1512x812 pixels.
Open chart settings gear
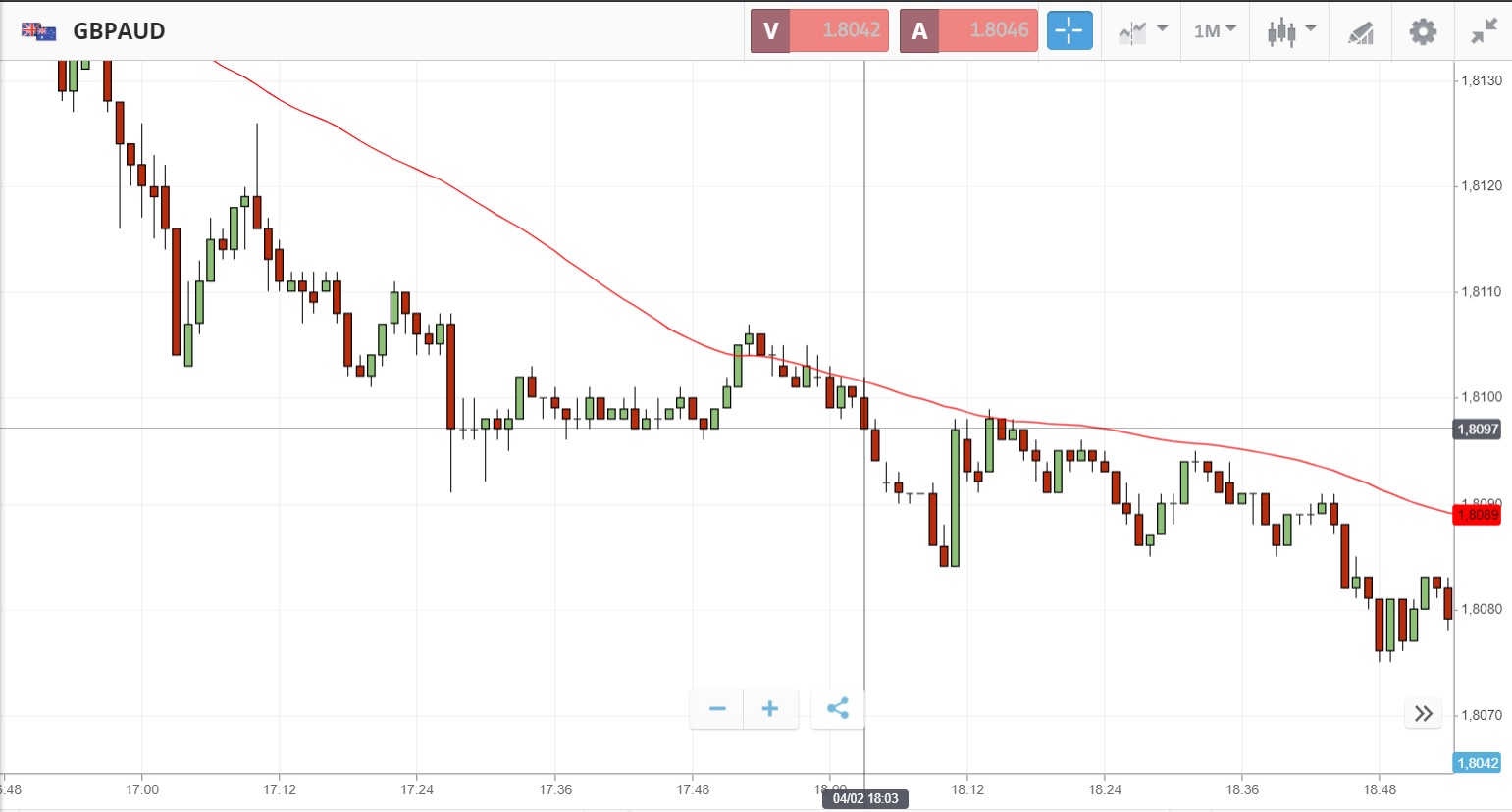click(x=1423, y=31)
